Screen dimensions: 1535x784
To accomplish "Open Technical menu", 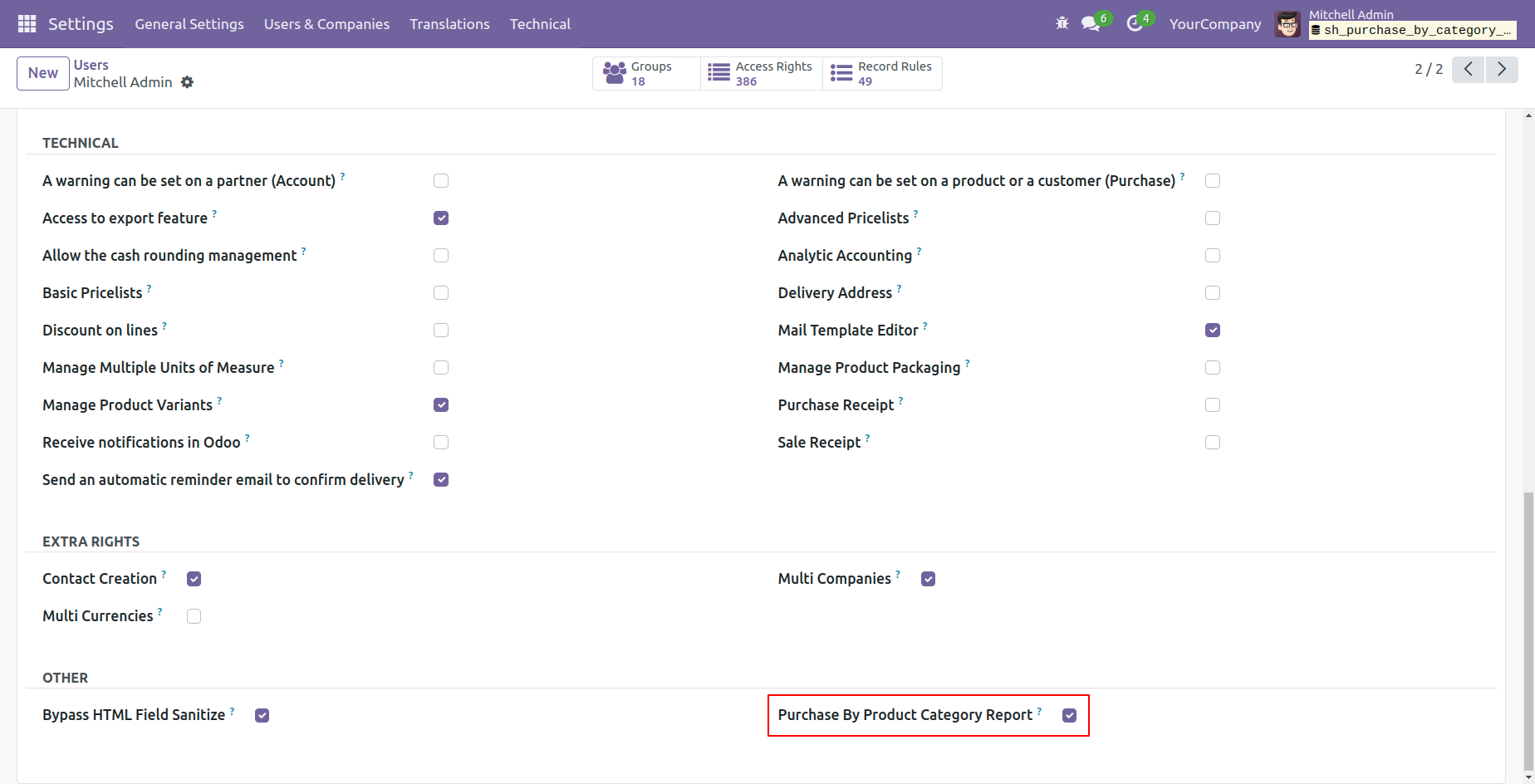I will tap(540, 24).
